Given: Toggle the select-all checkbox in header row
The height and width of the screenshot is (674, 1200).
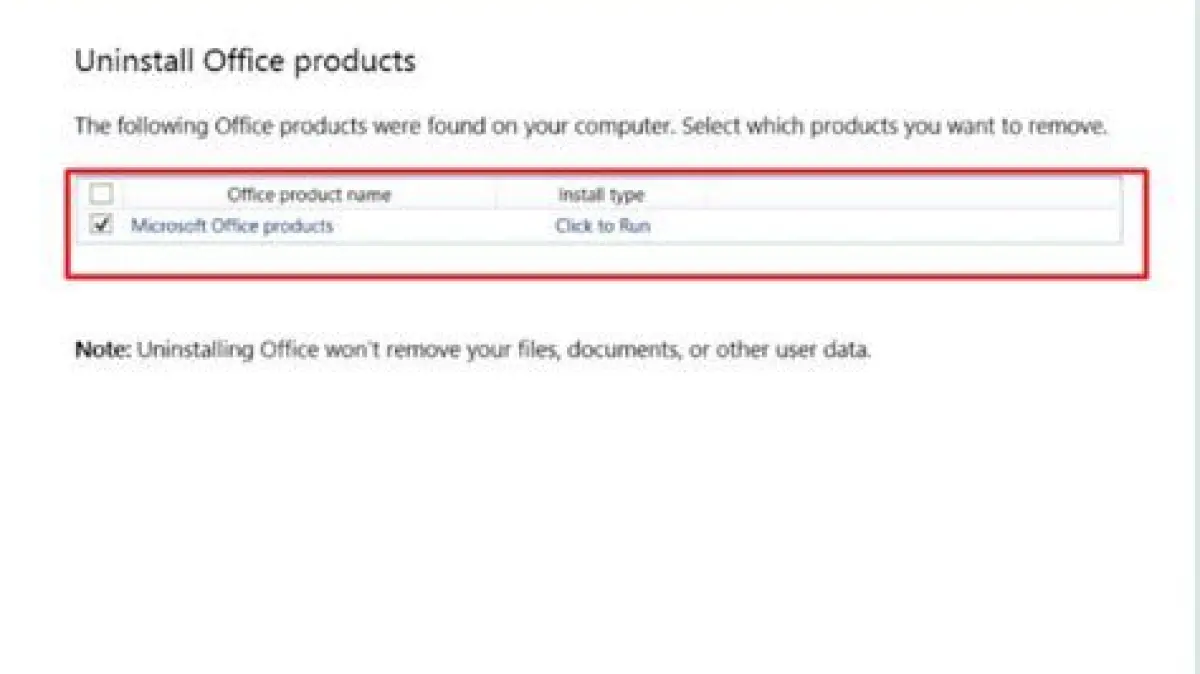Looking at the screenshot, I should [101, 194].
